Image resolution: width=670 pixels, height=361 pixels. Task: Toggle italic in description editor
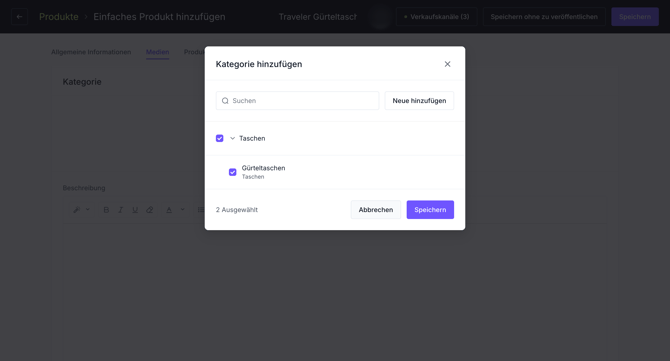click(x=120, y=210)
